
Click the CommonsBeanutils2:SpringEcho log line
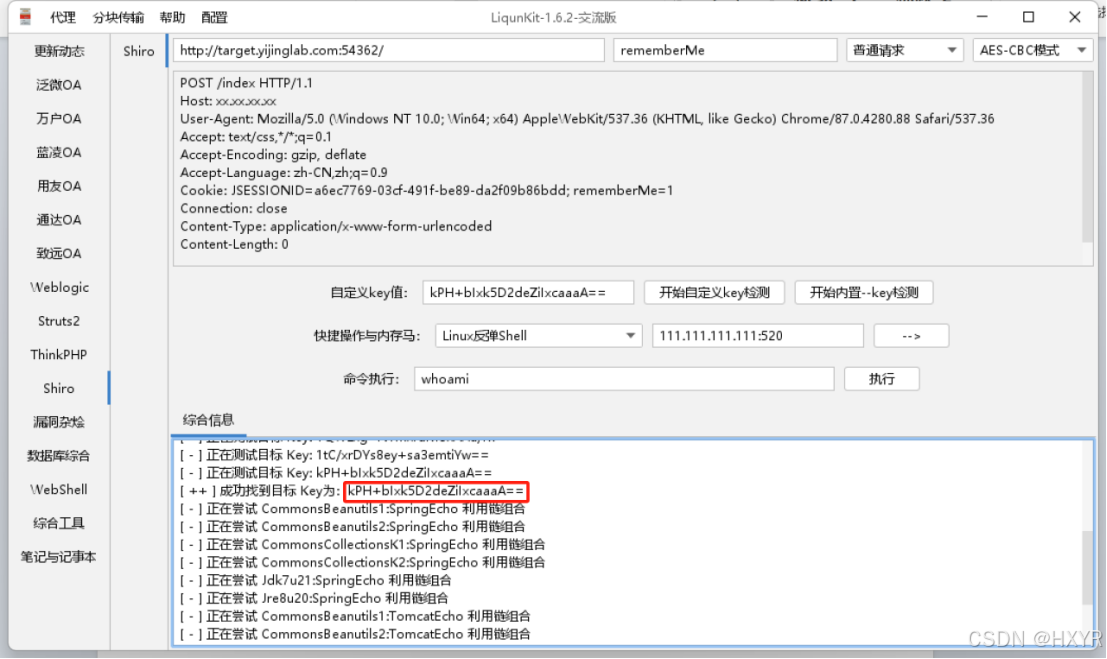[x=352, y=526]
